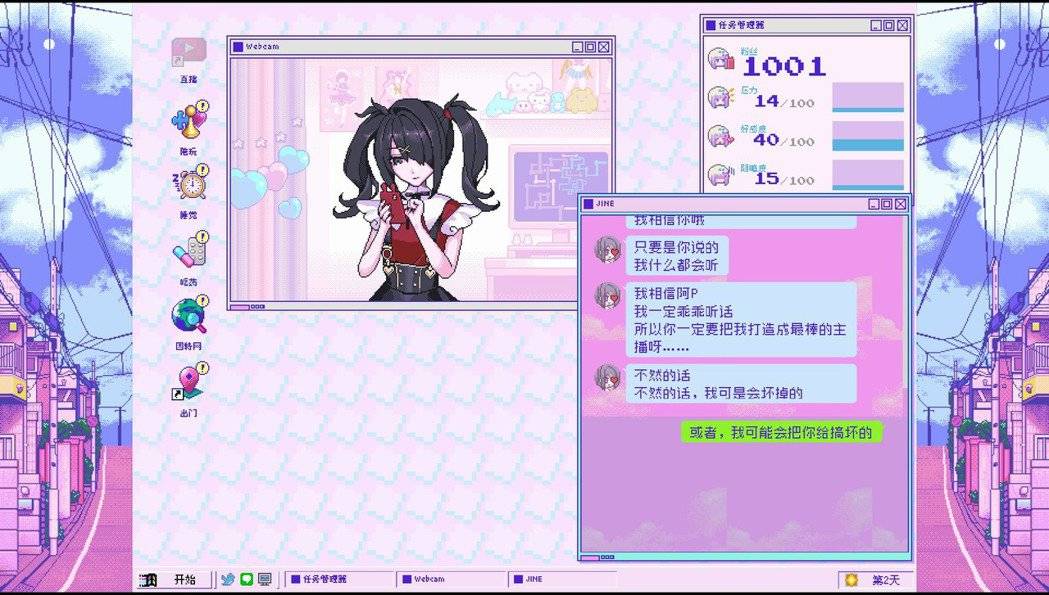Viewport: 1049px width, 595px height.
Task: Select the 直播 streaming icon on the desktop
Action: [189, 48]
